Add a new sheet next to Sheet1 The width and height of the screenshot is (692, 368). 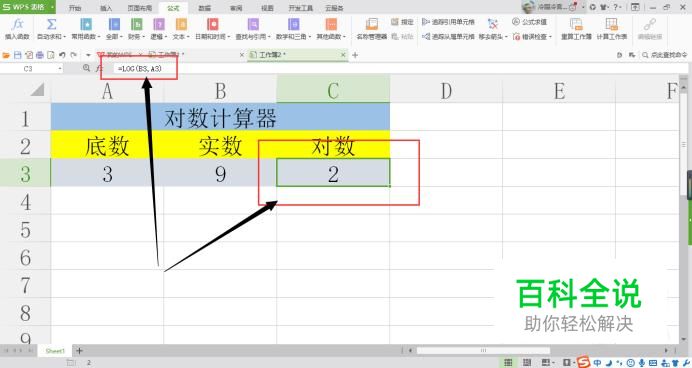[79, 351]
